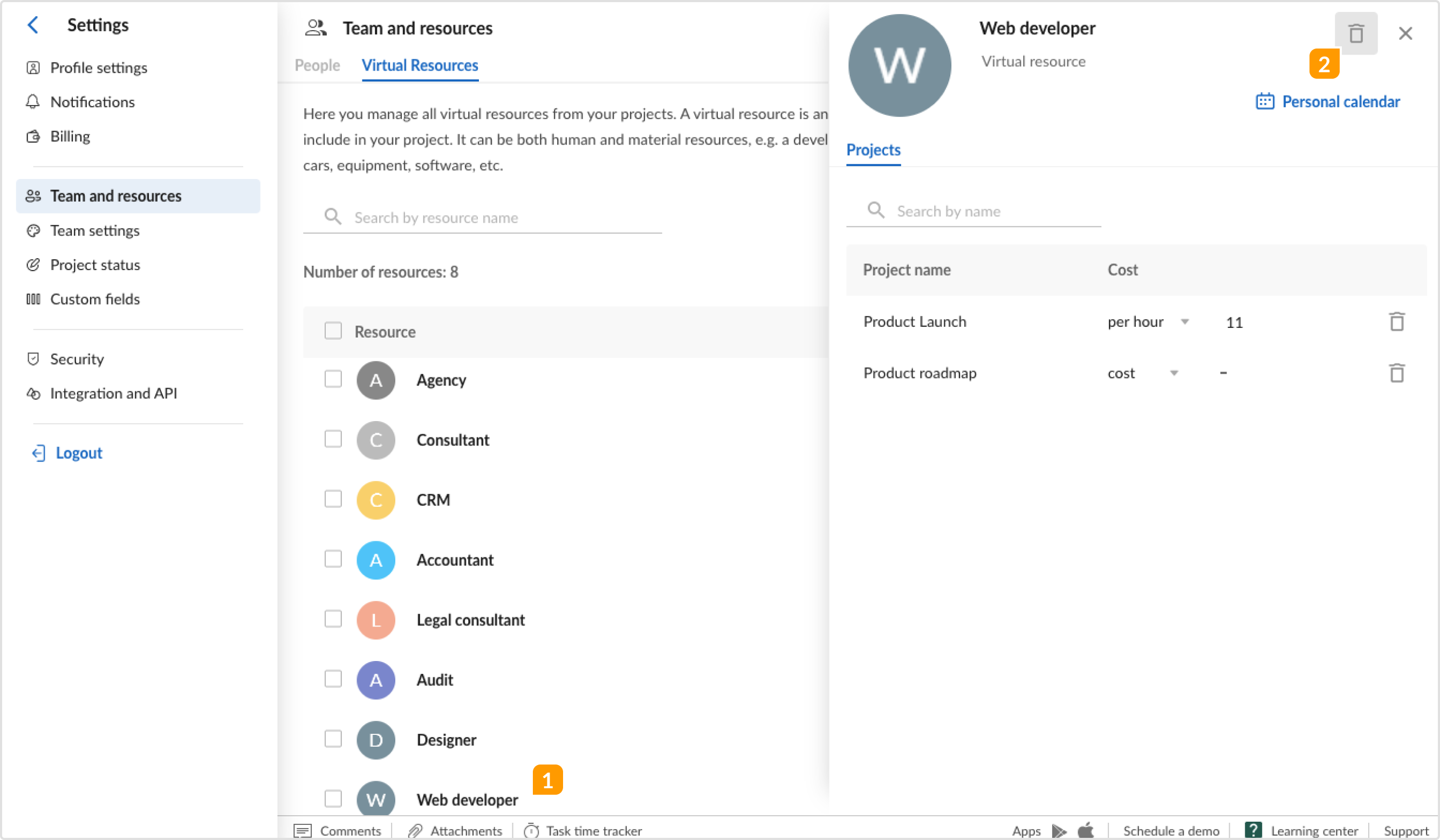Click the Logout link
The width and height of the screenshot is (1440, 840).
click(x=67, y=453)
